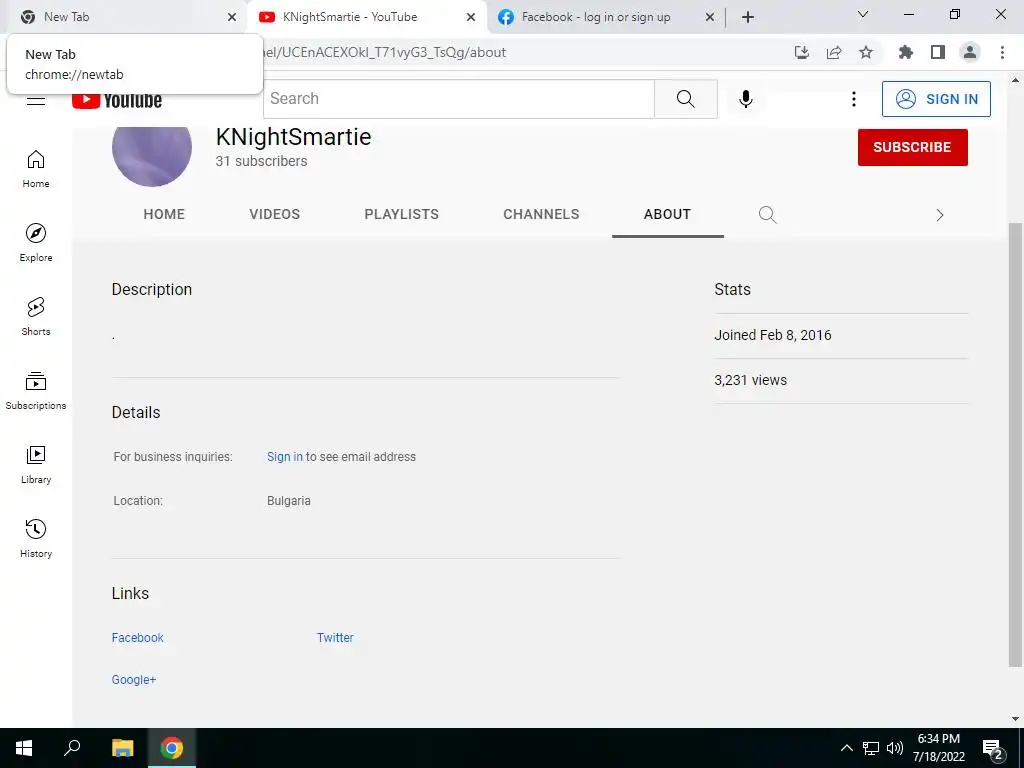1024x768 pixels.
Task: Open Windows Start menu
Action: [24, 748]
